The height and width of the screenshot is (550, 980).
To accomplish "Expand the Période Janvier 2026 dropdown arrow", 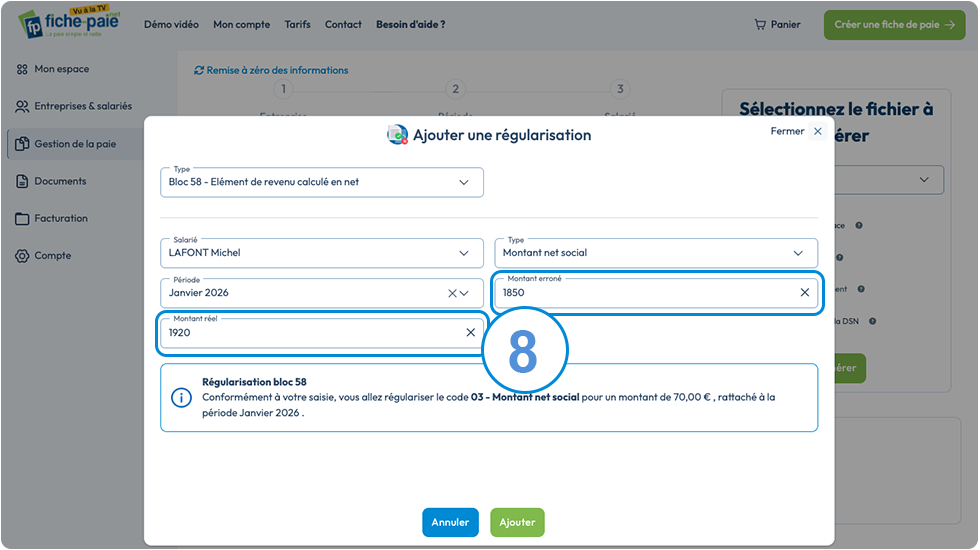I will click(x=464, y=293).
